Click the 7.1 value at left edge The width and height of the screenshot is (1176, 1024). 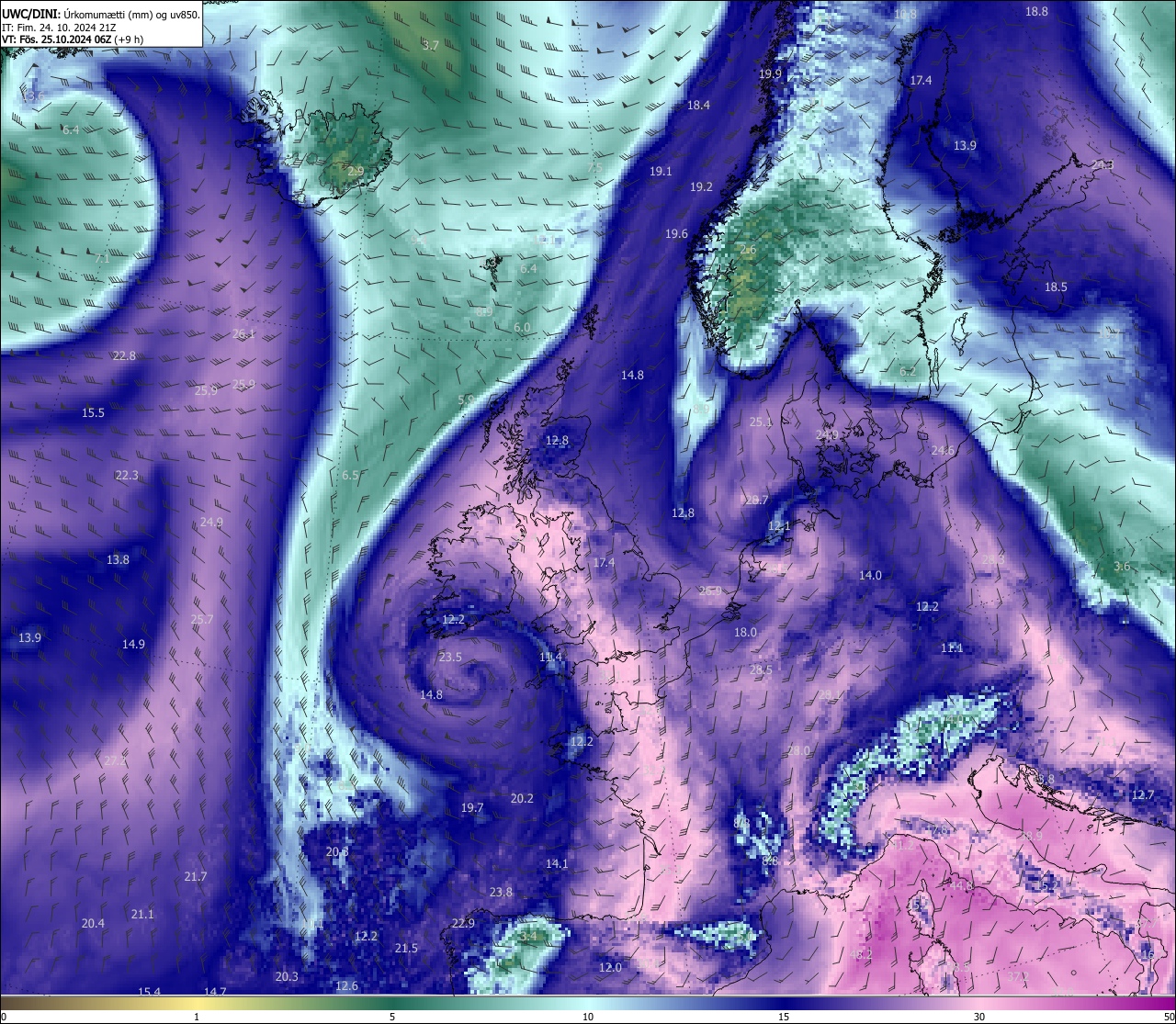pos(102,259)
